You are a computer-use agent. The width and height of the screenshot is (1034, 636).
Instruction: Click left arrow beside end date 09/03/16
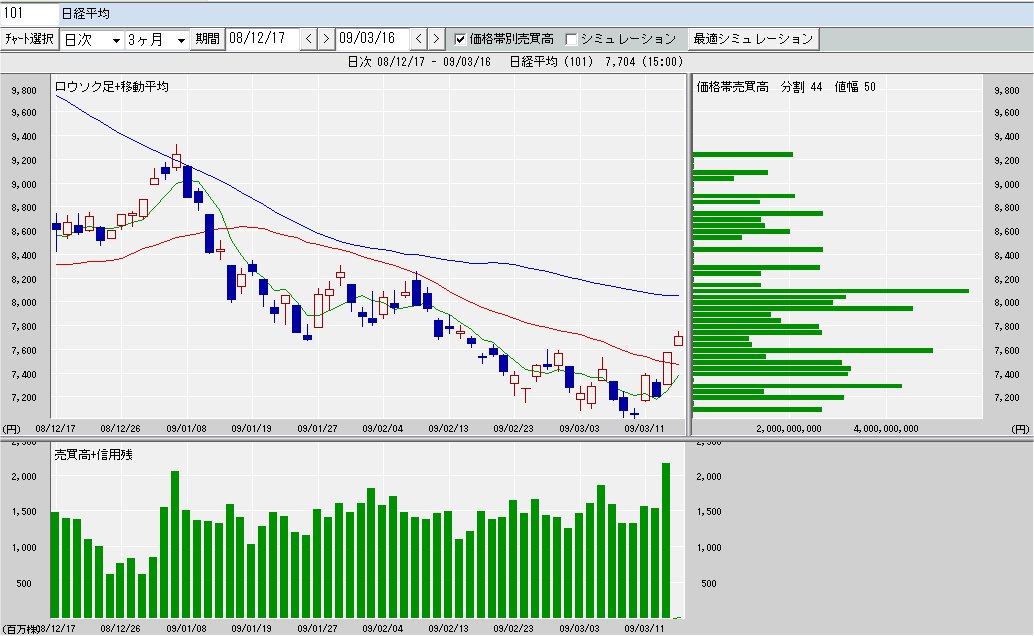coord(419,39)
